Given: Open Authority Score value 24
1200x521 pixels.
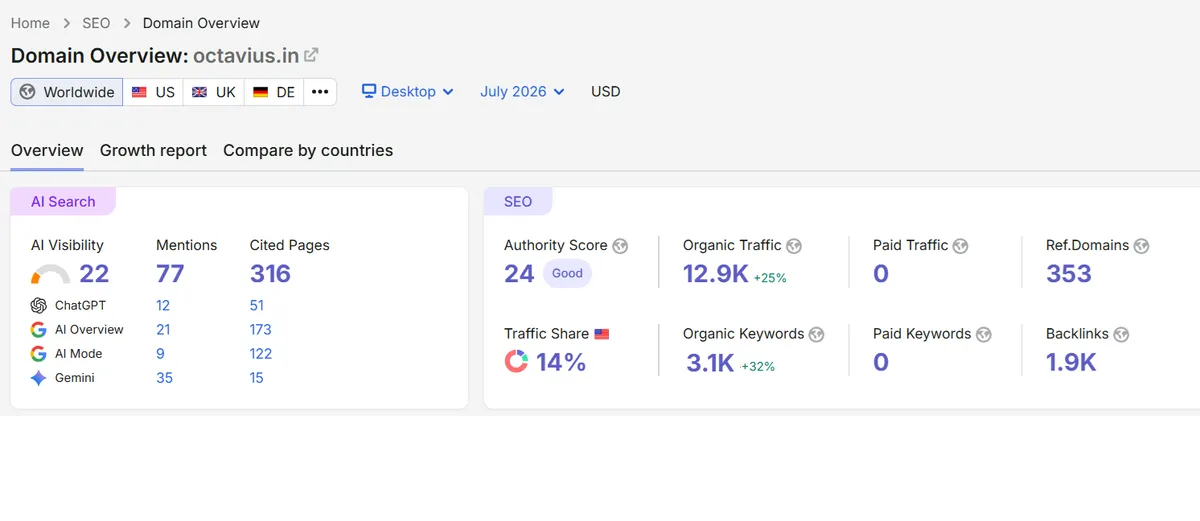Looking at the screenshot, I should click(x=519, y=274).
